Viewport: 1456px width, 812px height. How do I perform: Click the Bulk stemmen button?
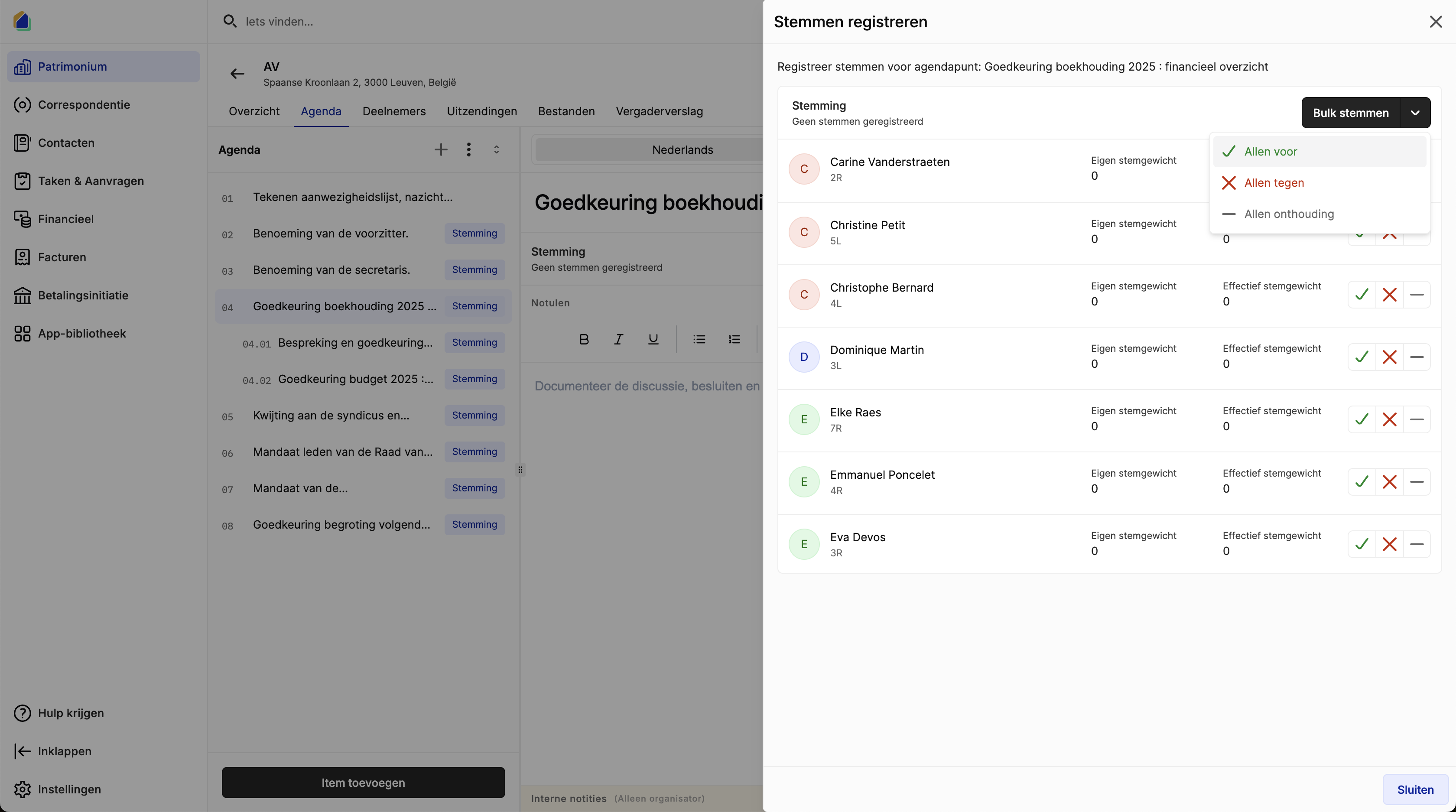point(1350,113)
